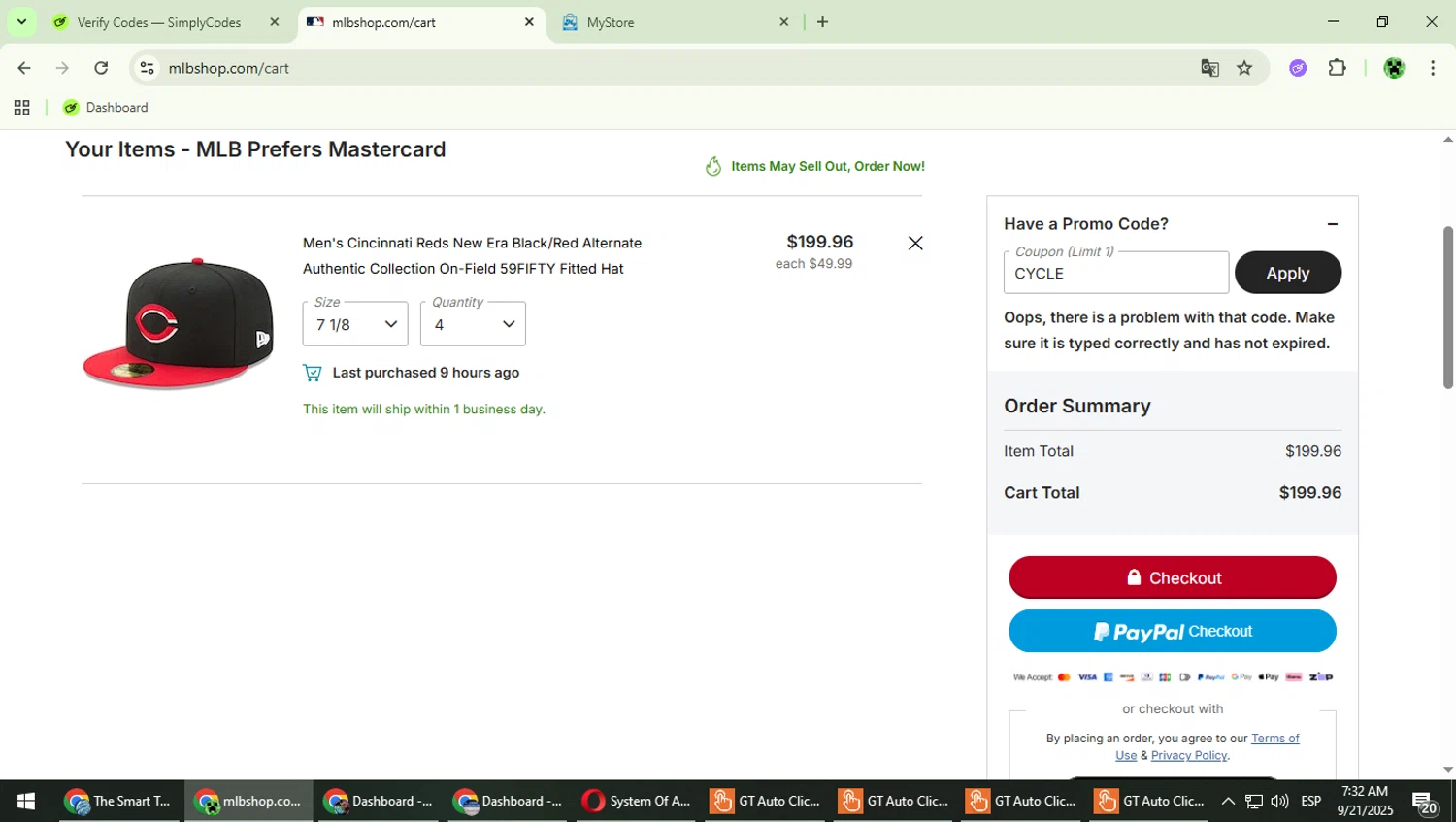Switch the ESP input language
The width and height of the screenshot is (1456, 822).
point(1311,801)
